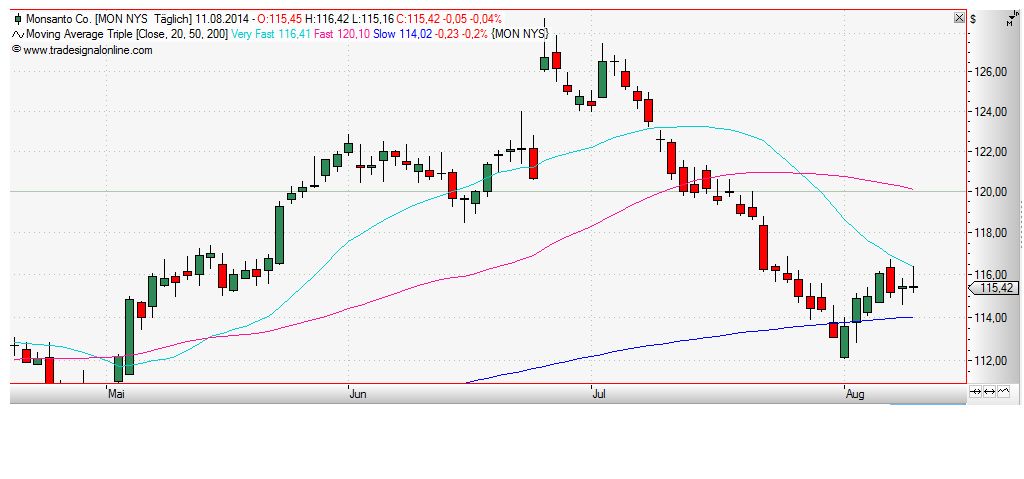Screen dimensions: 1024x479
Task: Click the opening price O:115,45 in header
Action: (281, 20)
